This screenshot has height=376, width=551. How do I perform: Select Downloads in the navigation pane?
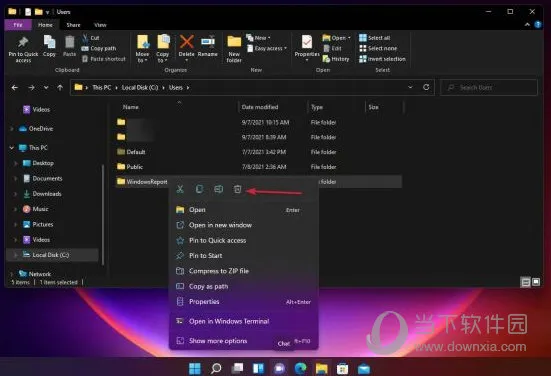click(47, 194)
